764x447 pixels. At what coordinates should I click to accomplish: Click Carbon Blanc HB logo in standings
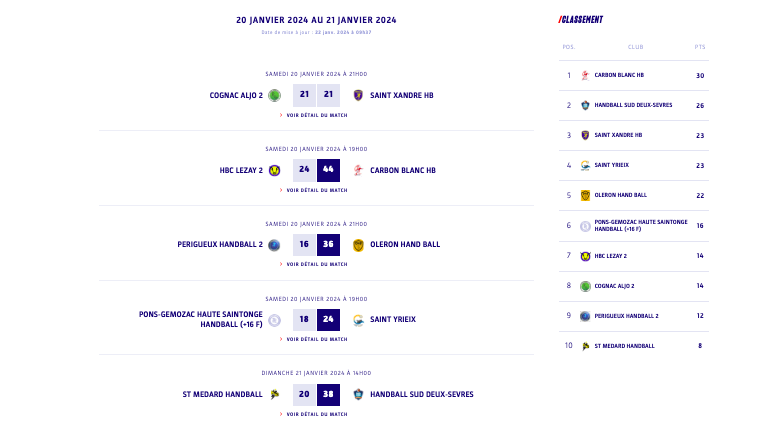(x=585, y=75)
